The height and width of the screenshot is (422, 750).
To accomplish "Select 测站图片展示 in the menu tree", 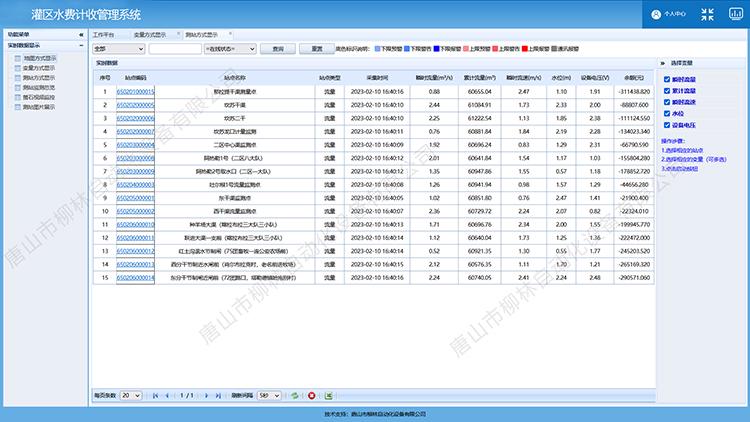I will pos(39,107).
